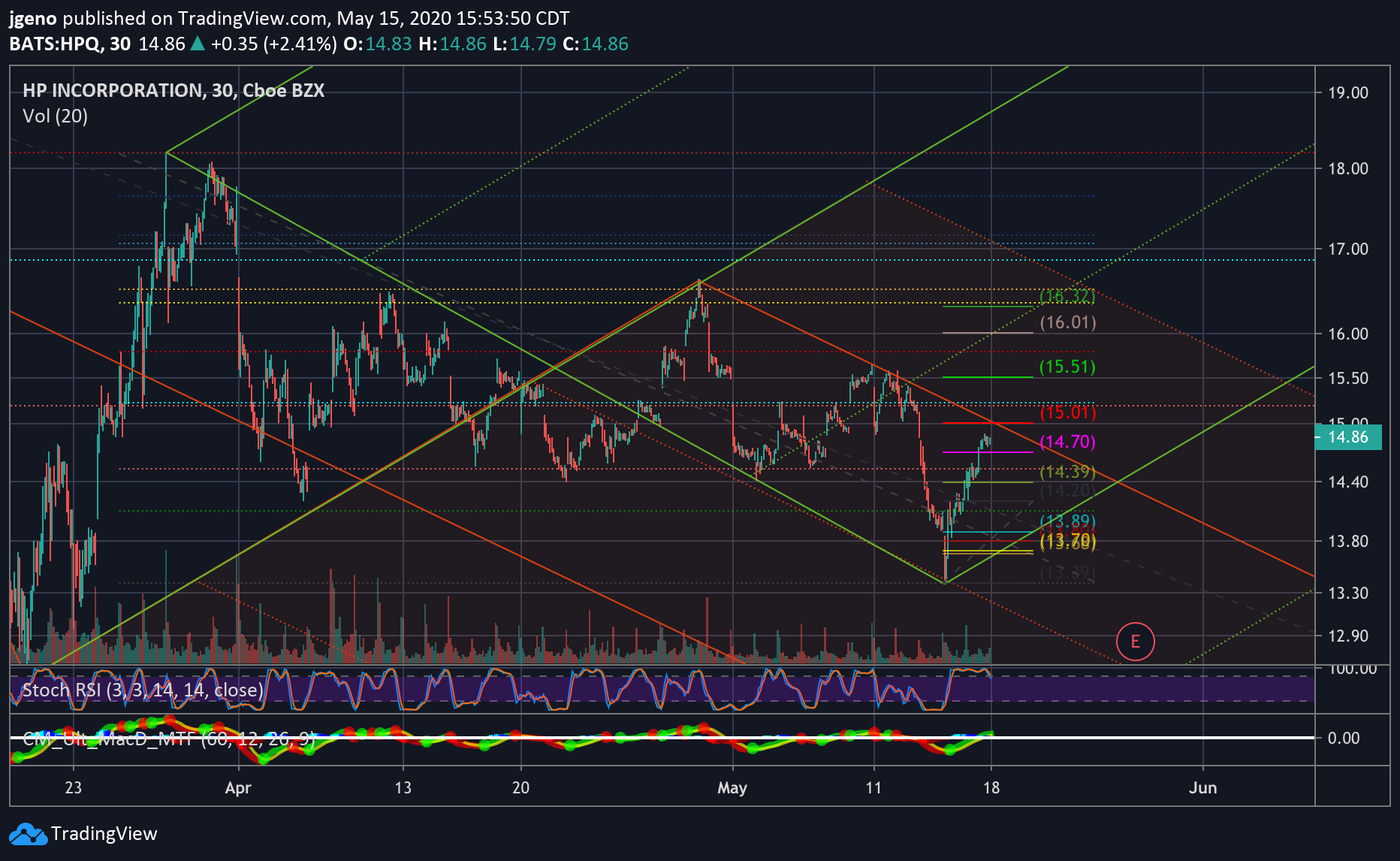Click the 'Jun' label on time axis
1400x861 pixels.
[x=1203, y=788]
